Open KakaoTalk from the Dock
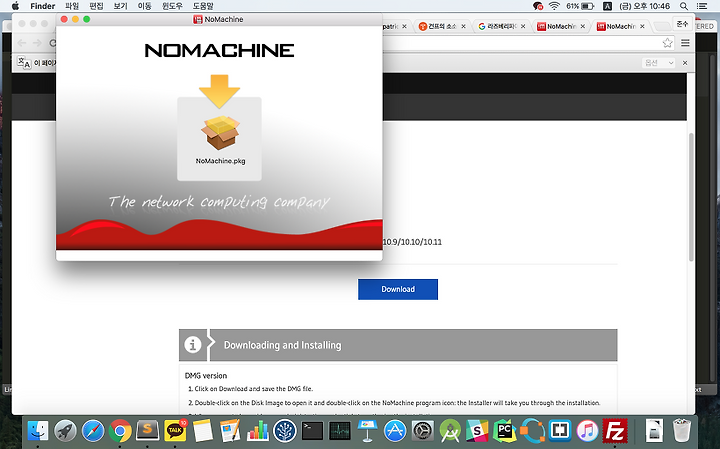The width and height of the screenshot is (720, 449). pos(175,431)
